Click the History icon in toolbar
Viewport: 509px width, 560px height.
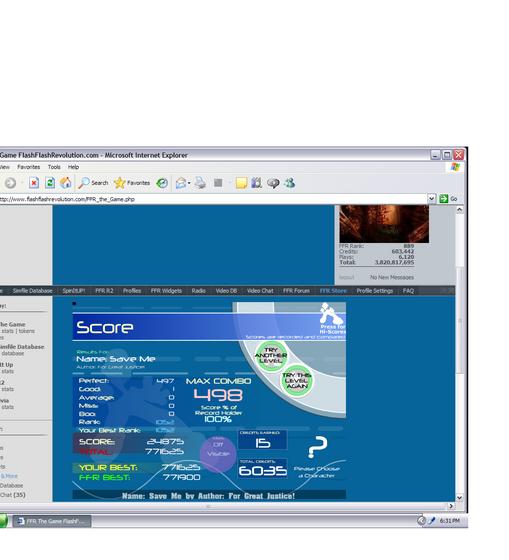coord(162,183)
